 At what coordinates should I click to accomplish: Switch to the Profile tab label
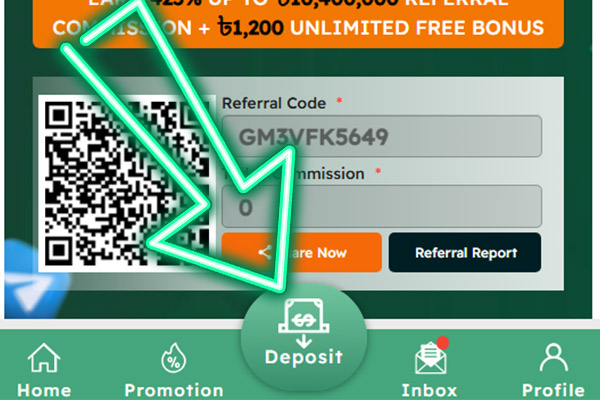553,390
